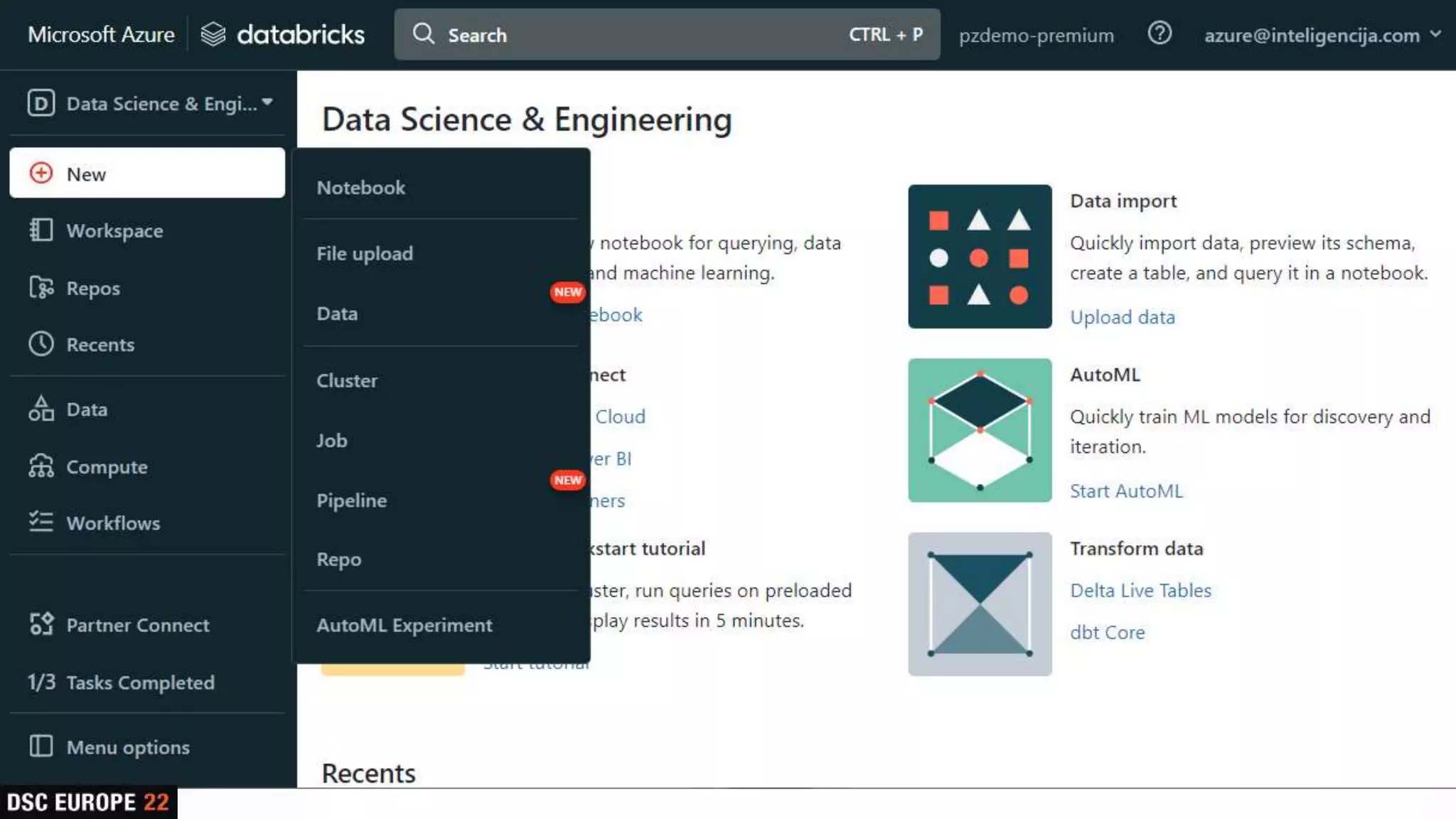This screenshot has width=1456, height=819.
Task: Choose Cluster in the New menu
Action: [x=347, y=380]
